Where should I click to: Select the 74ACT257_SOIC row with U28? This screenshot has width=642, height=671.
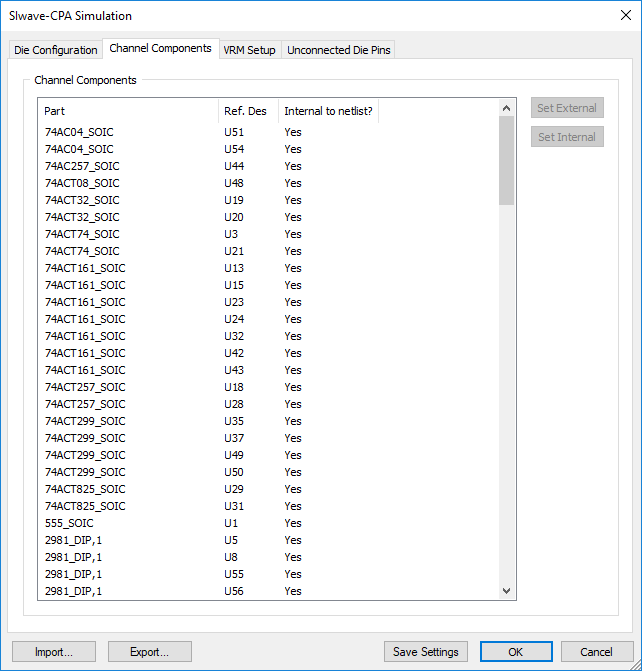tap(268, 404)
